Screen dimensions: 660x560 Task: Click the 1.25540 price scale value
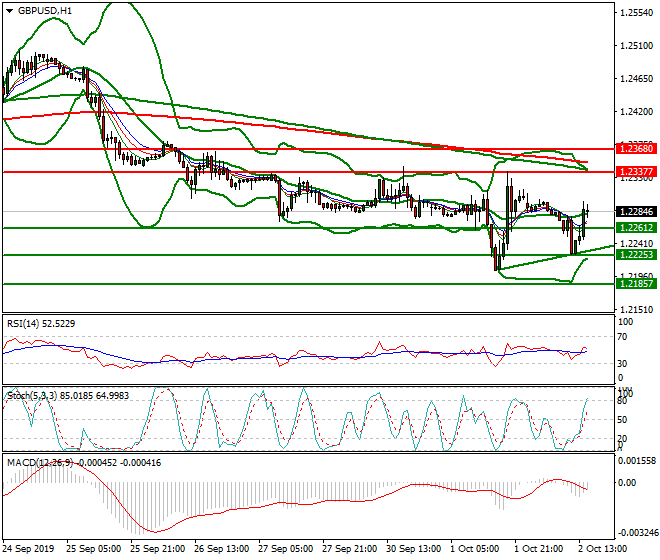636,13
